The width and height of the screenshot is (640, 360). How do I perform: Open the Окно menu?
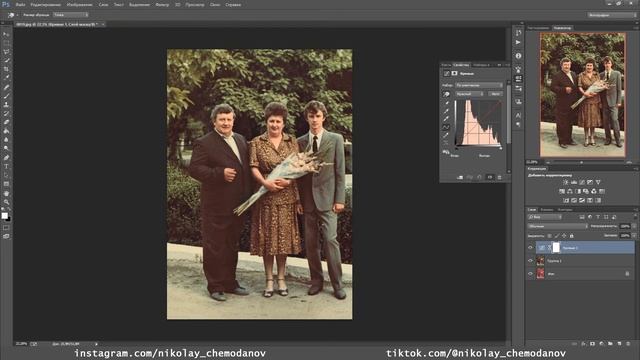215,5
